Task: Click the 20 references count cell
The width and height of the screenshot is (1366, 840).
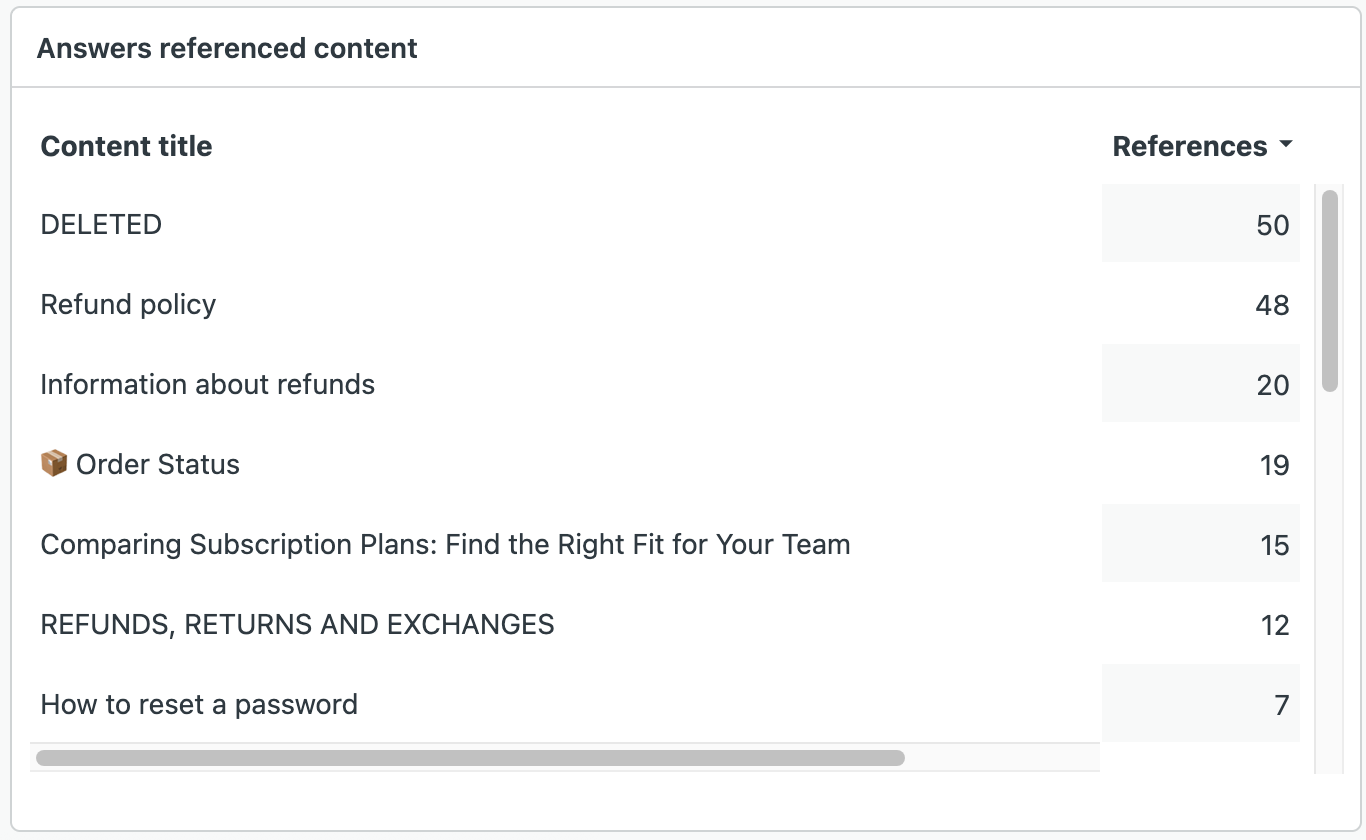Action: (1272, 385)
